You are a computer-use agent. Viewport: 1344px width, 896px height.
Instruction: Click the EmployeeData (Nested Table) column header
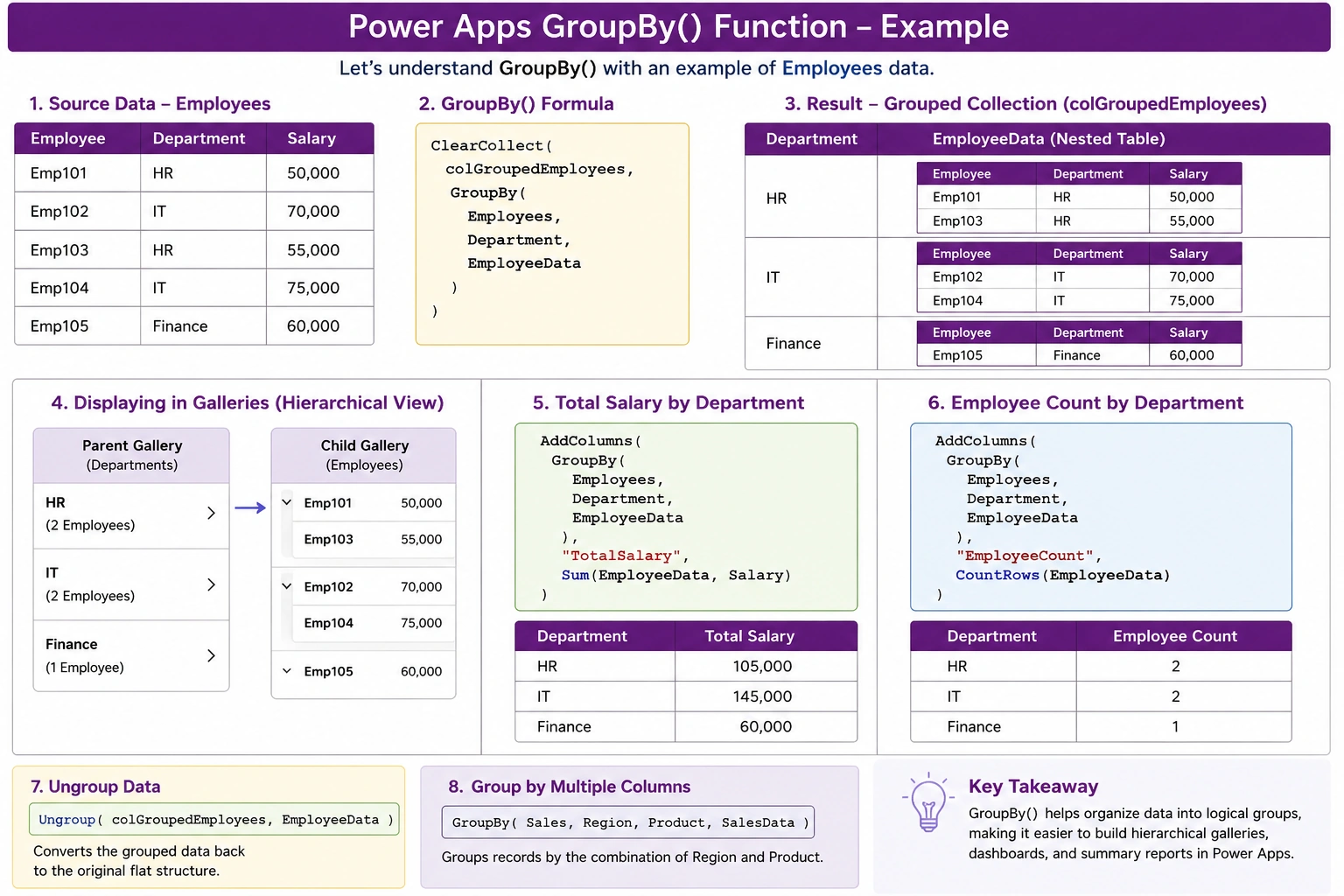[1048, 139]
